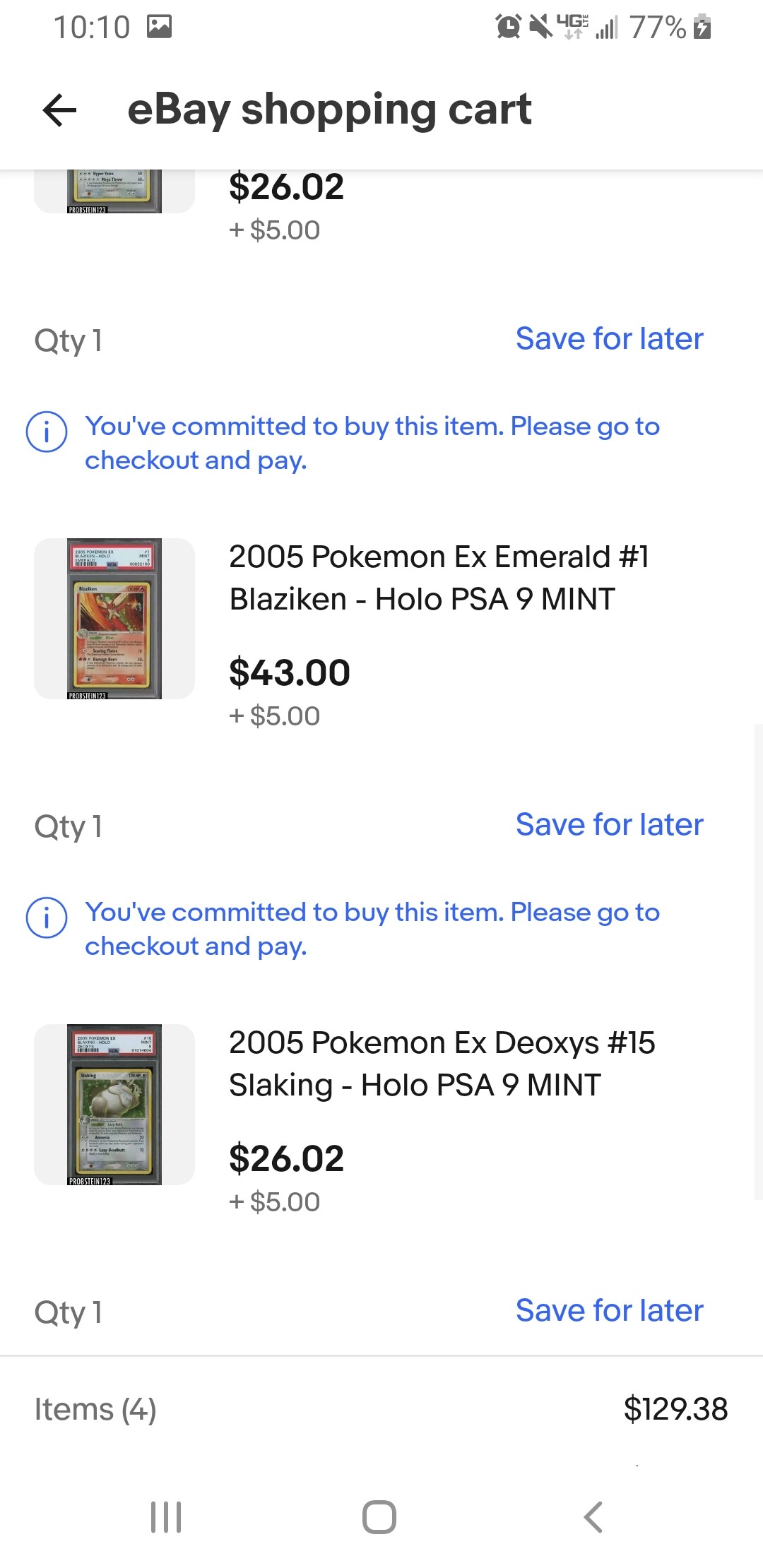Tap the Android back navigation chevron

click(x=593, y=1516)
